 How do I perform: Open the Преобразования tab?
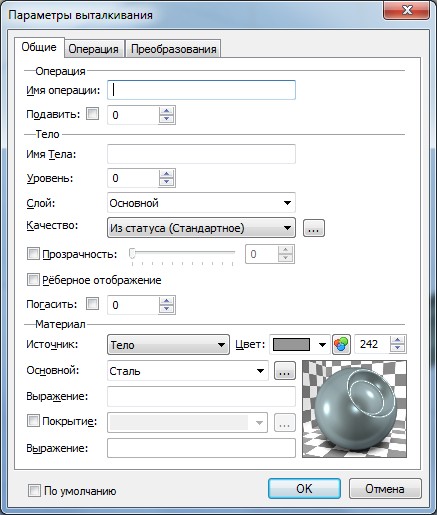174,49
